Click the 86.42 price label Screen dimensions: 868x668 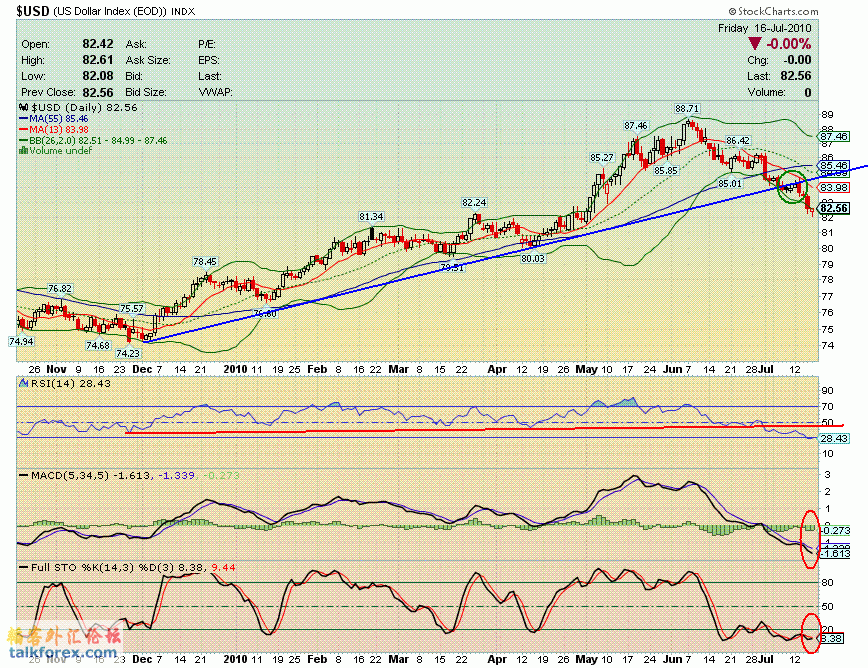pyautogui.click(x=738, y=141)
